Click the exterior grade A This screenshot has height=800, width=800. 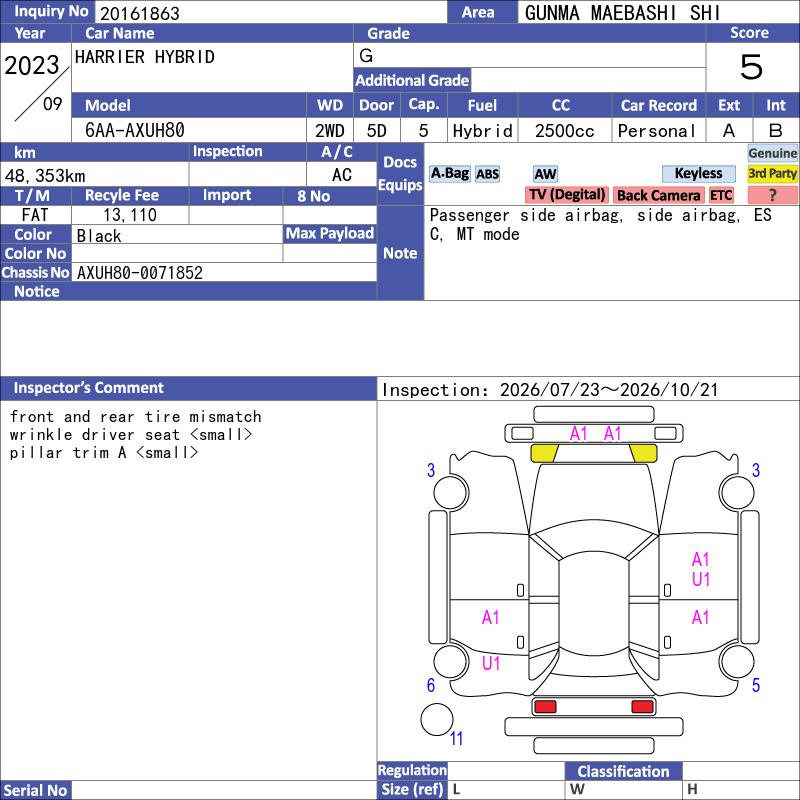(x=729, y=131)
